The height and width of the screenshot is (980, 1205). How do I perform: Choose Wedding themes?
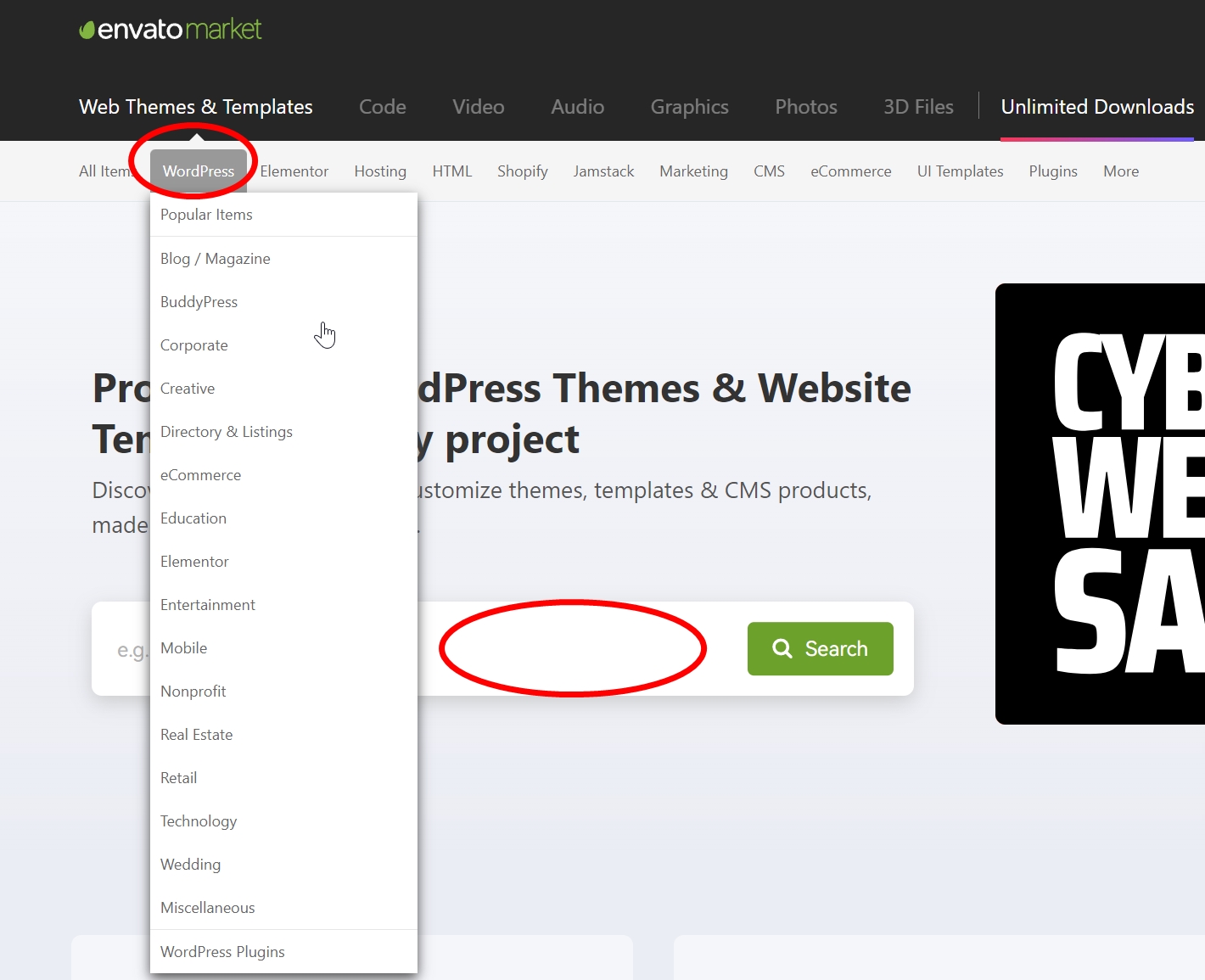[283, 865]
